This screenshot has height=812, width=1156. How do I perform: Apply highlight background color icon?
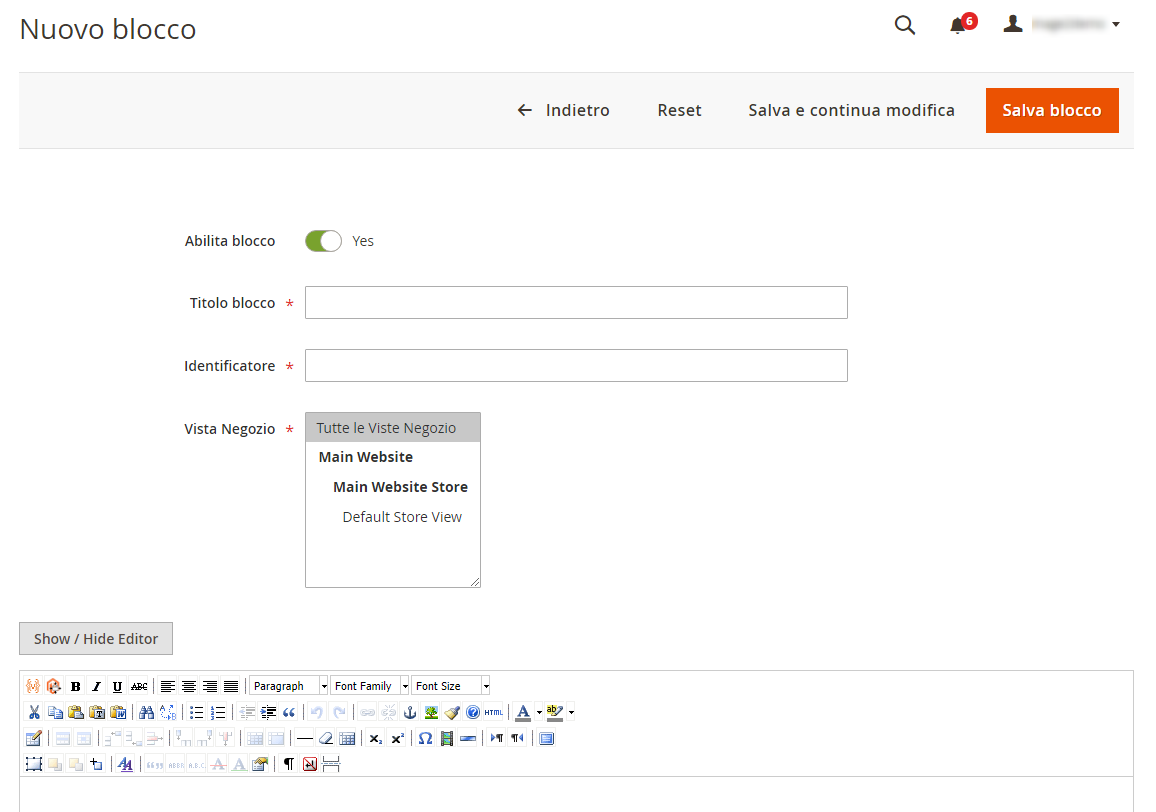point(554,712)
